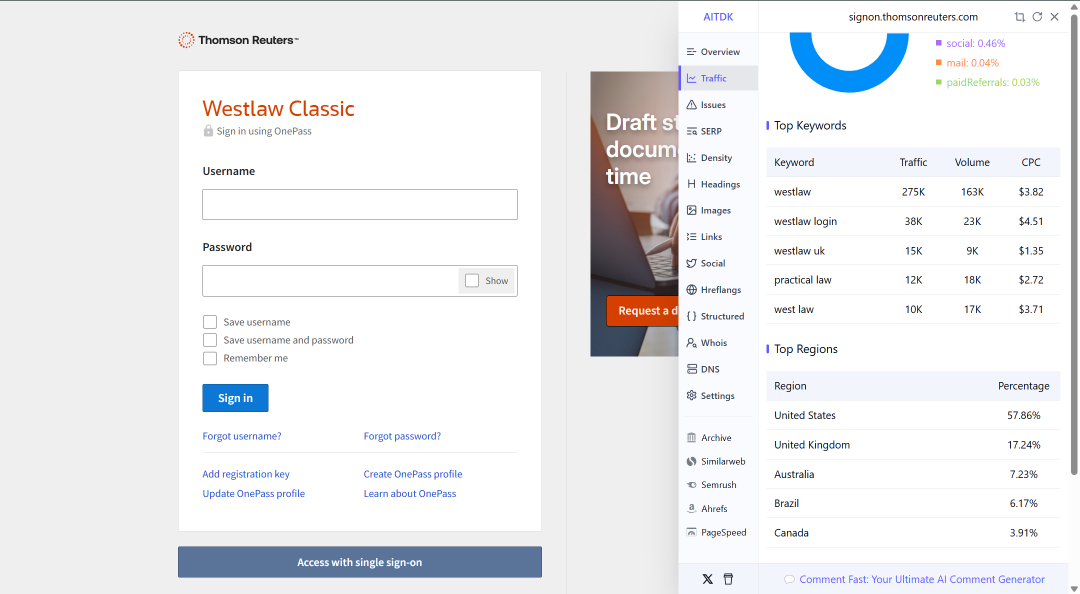
Task: Select the United States region row
Action: tap(913, 416)
